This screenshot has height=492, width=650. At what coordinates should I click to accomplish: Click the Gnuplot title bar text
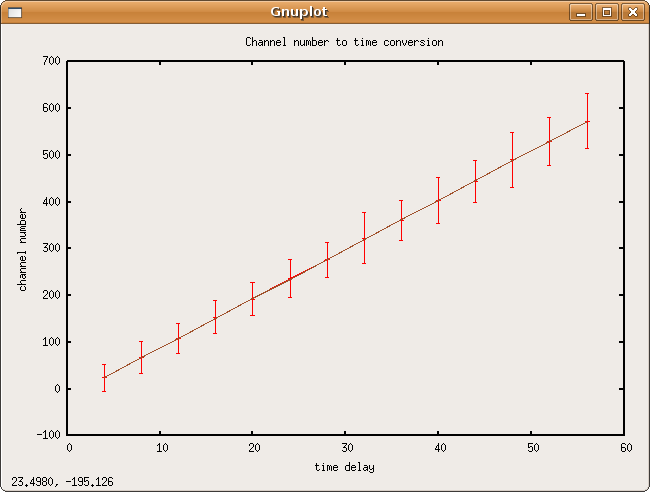point(298,12)
